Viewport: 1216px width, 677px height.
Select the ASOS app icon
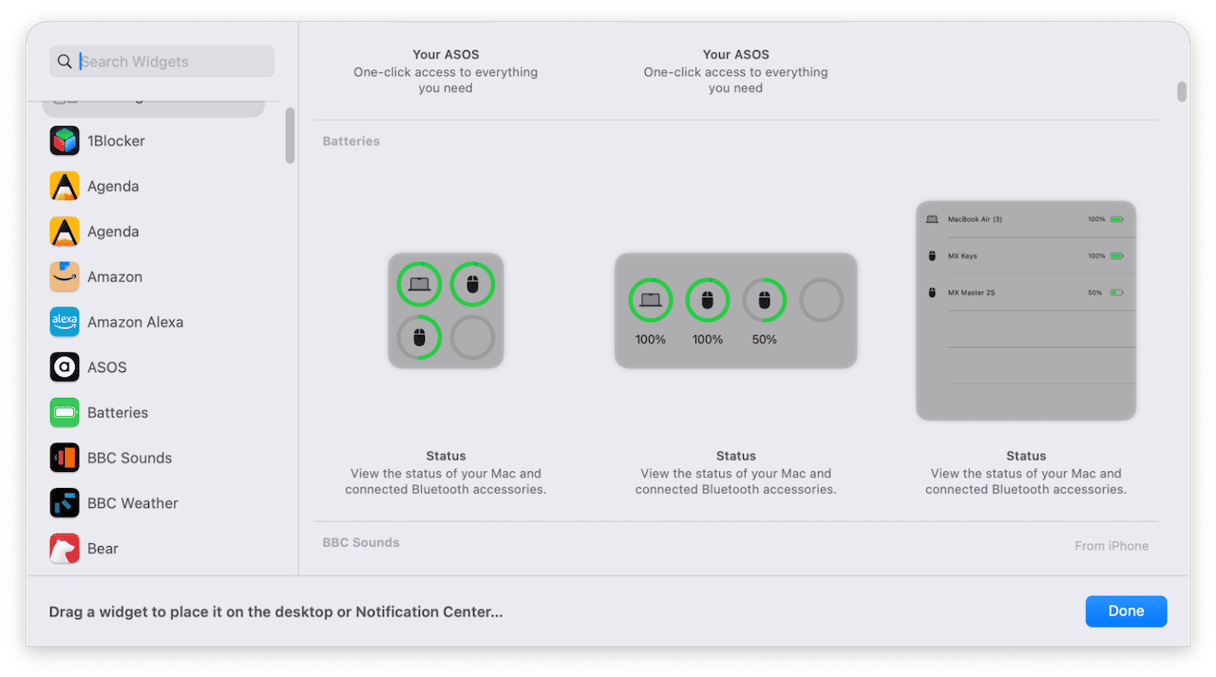pyautogui.click(x=65, y=367)
